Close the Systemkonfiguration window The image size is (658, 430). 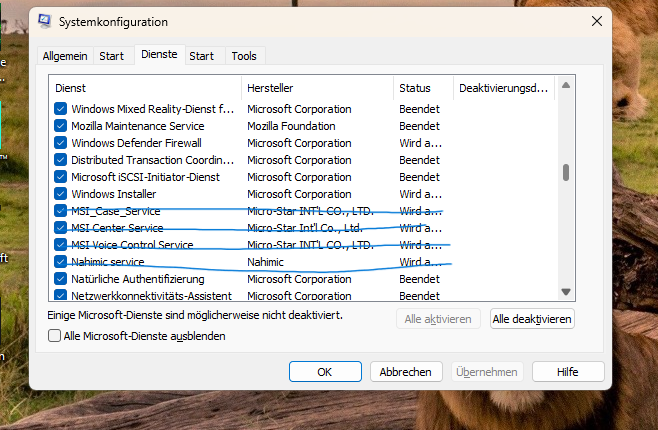(x=597, y=21)
